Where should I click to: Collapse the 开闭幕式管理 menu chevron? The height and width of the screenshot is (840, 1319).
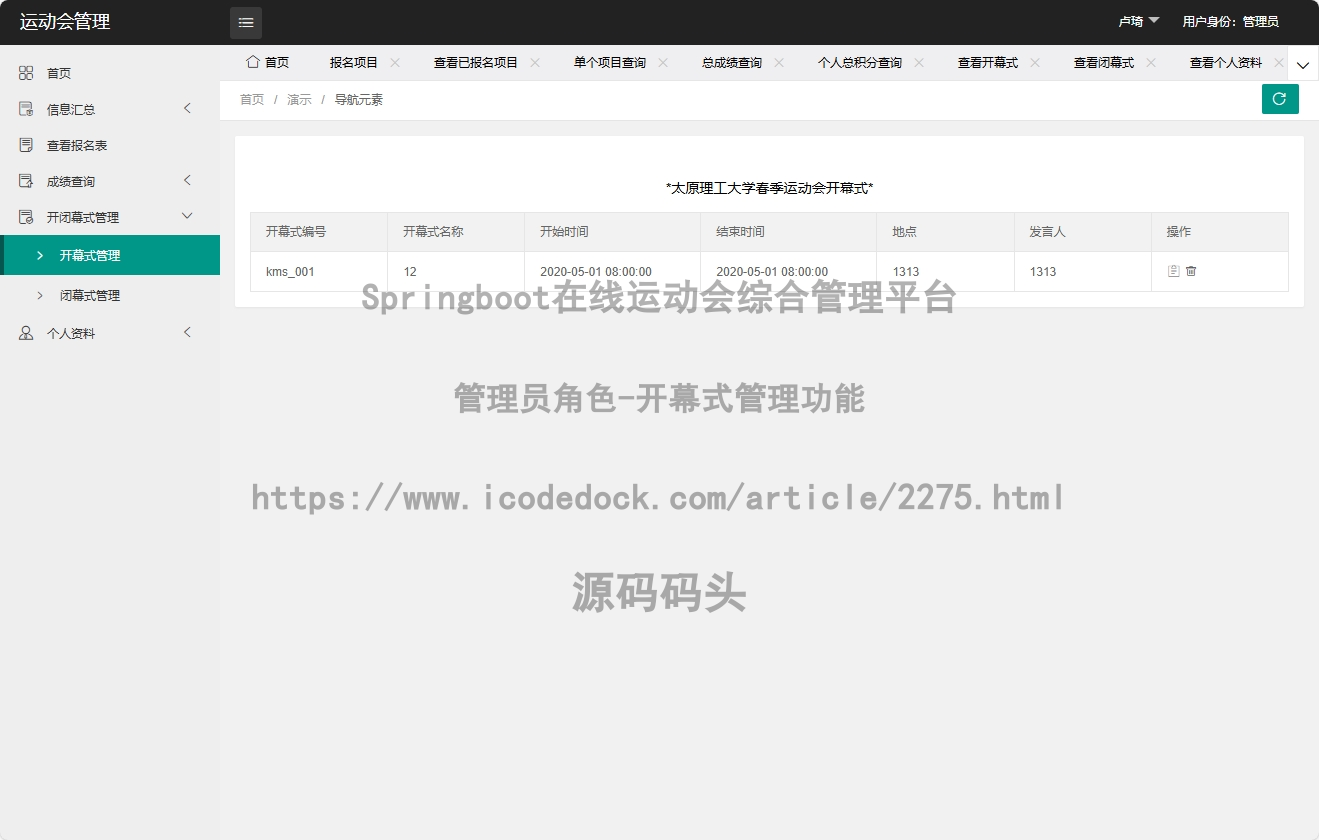(187, 216)
